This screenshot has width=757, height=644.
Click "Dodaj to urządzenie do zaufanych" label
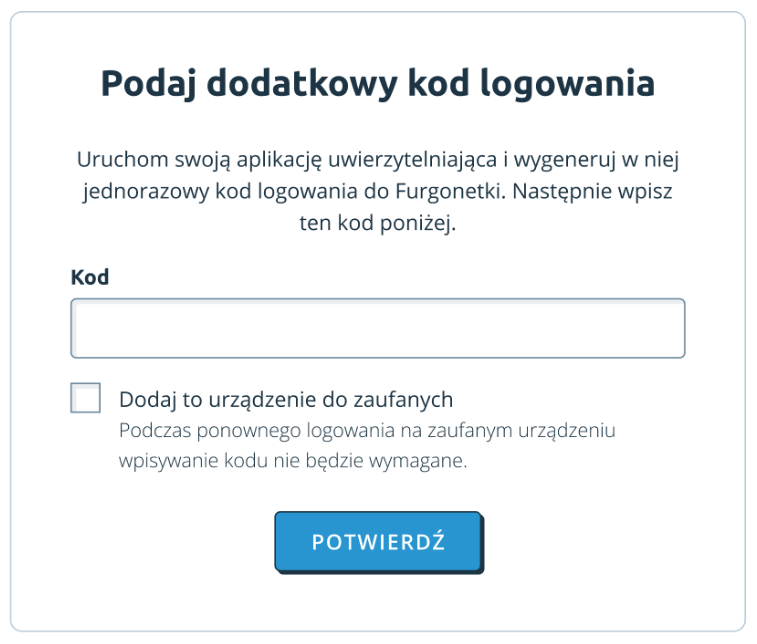(286, 400)
